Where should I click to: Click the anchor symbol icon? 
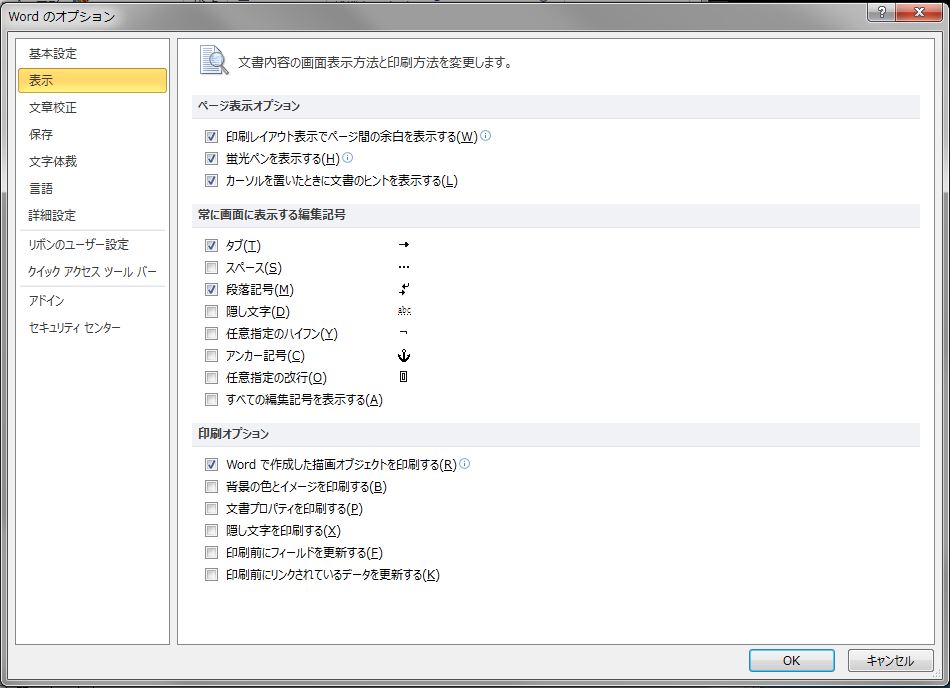(x=404, y=355)
